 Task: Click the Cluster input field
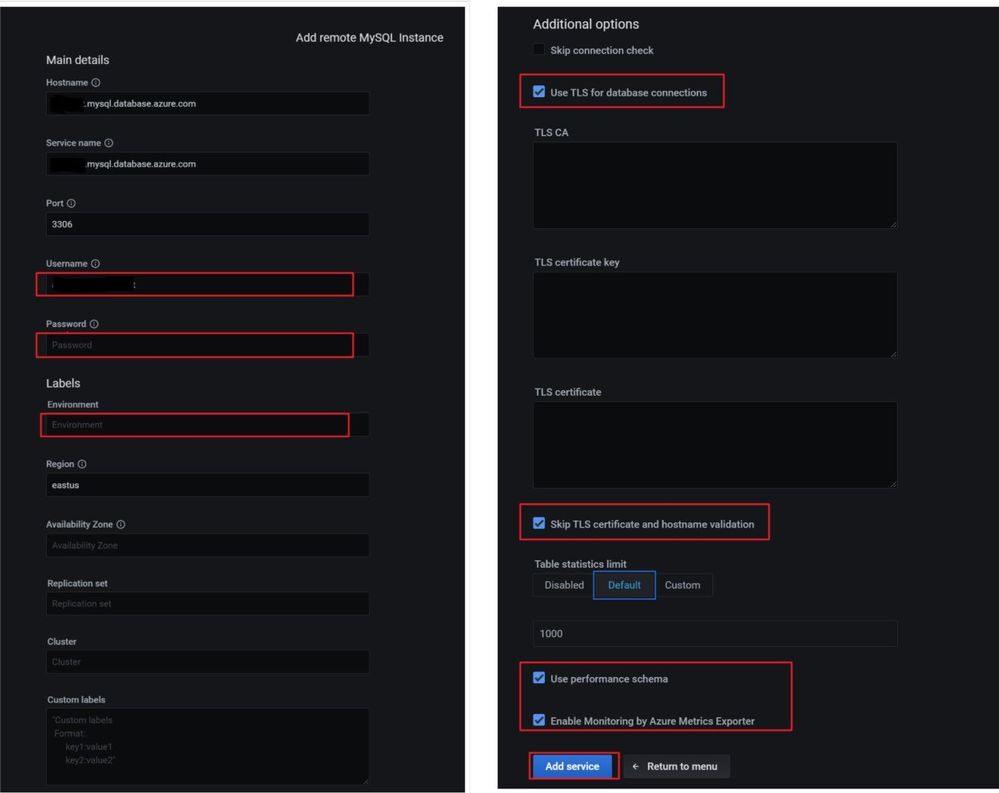click(x=208, y=662)
